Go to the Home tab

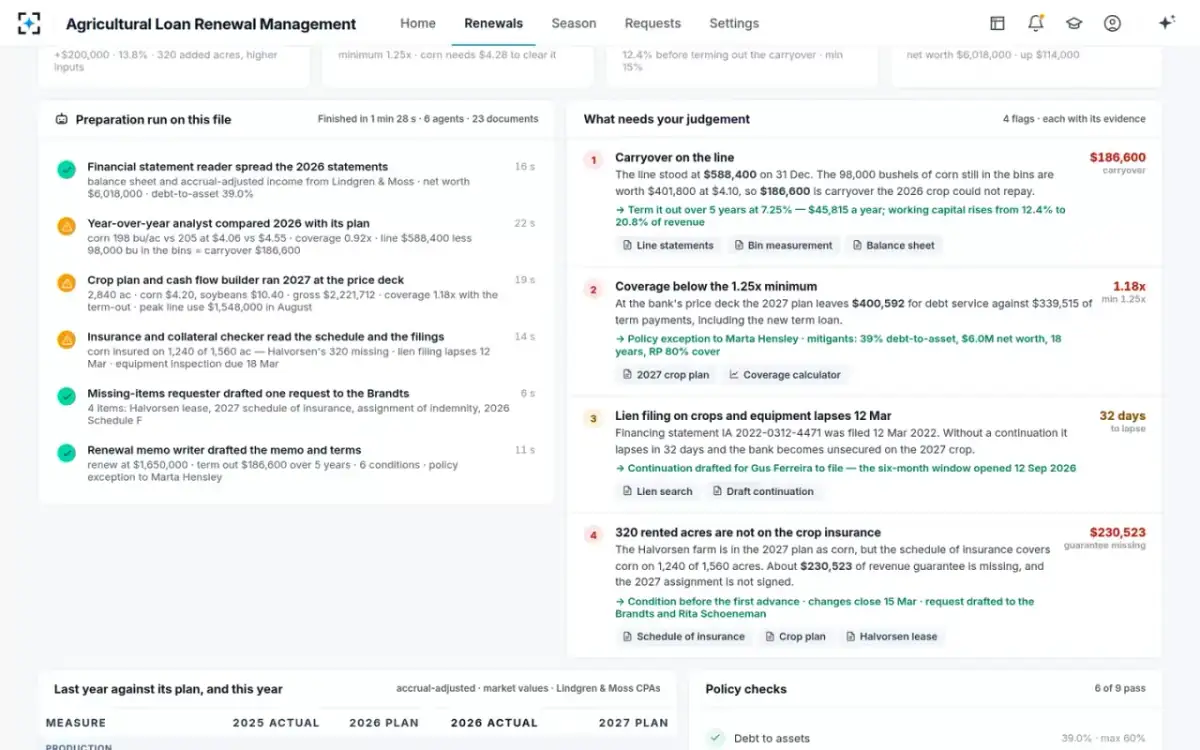tap(418, 23)
